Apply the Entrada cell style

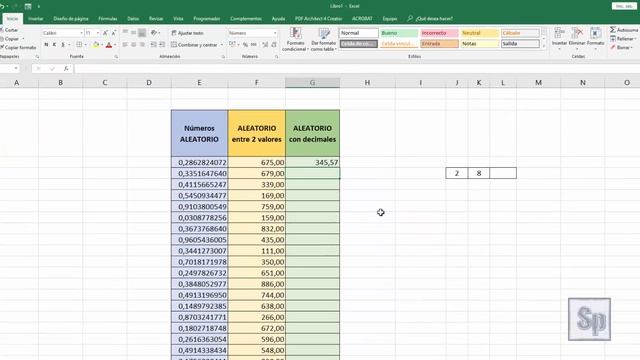click(x=439, y=44)
